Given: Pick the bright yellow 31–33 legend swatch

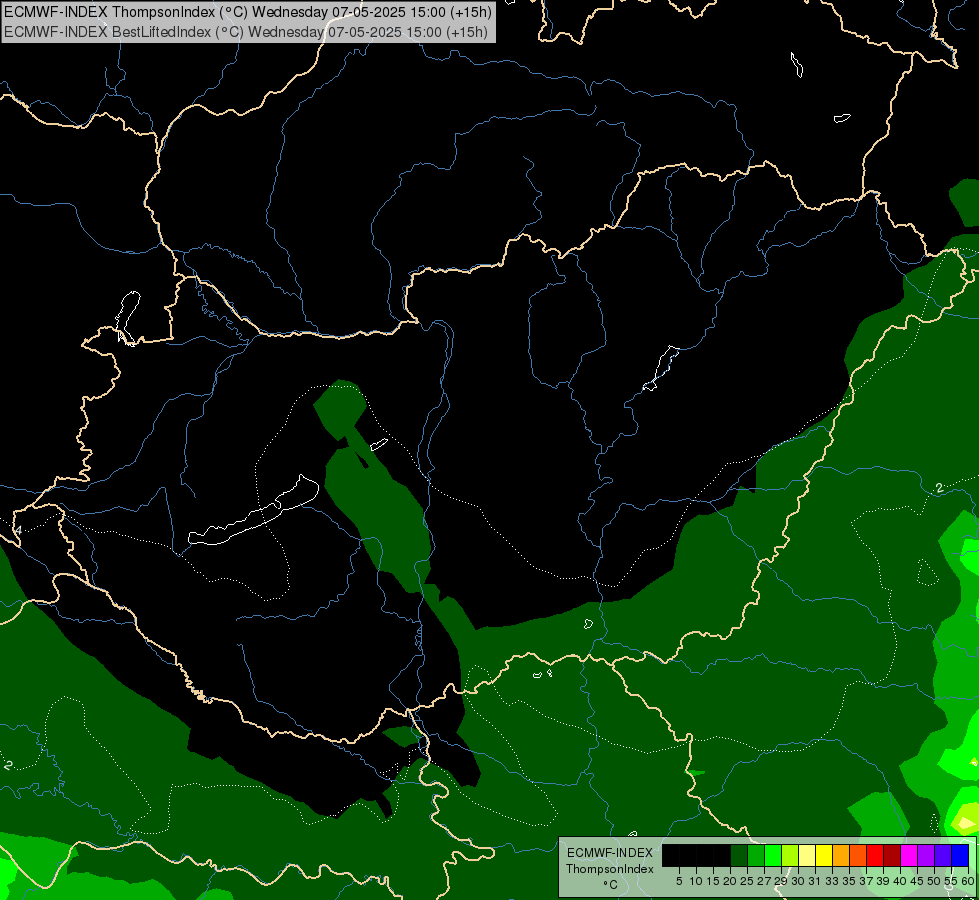Looking at the screenshot, I should (x=824, y=855).
